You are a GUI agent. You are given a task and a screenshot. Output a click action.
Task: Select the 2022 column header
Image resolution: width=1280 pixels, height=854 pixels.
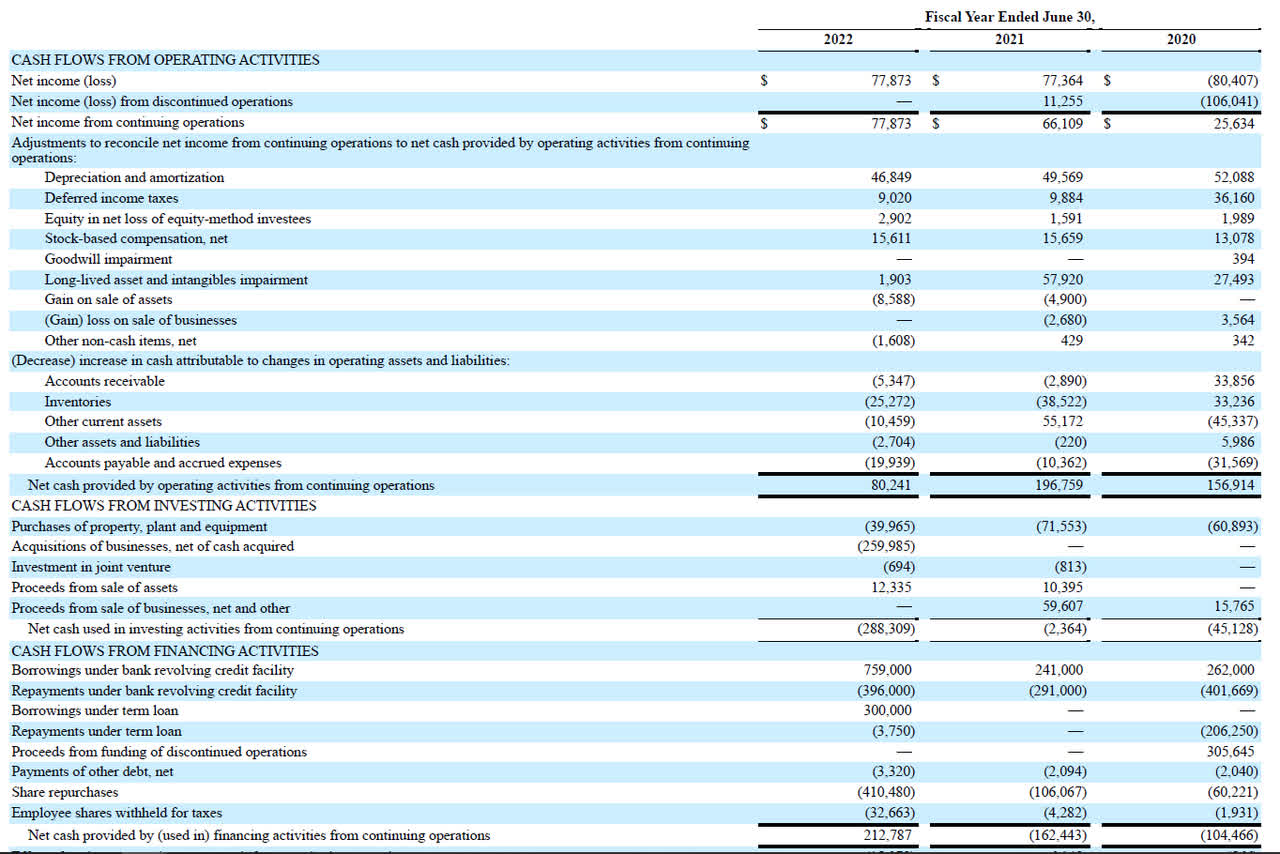click(x=838, y=39)
